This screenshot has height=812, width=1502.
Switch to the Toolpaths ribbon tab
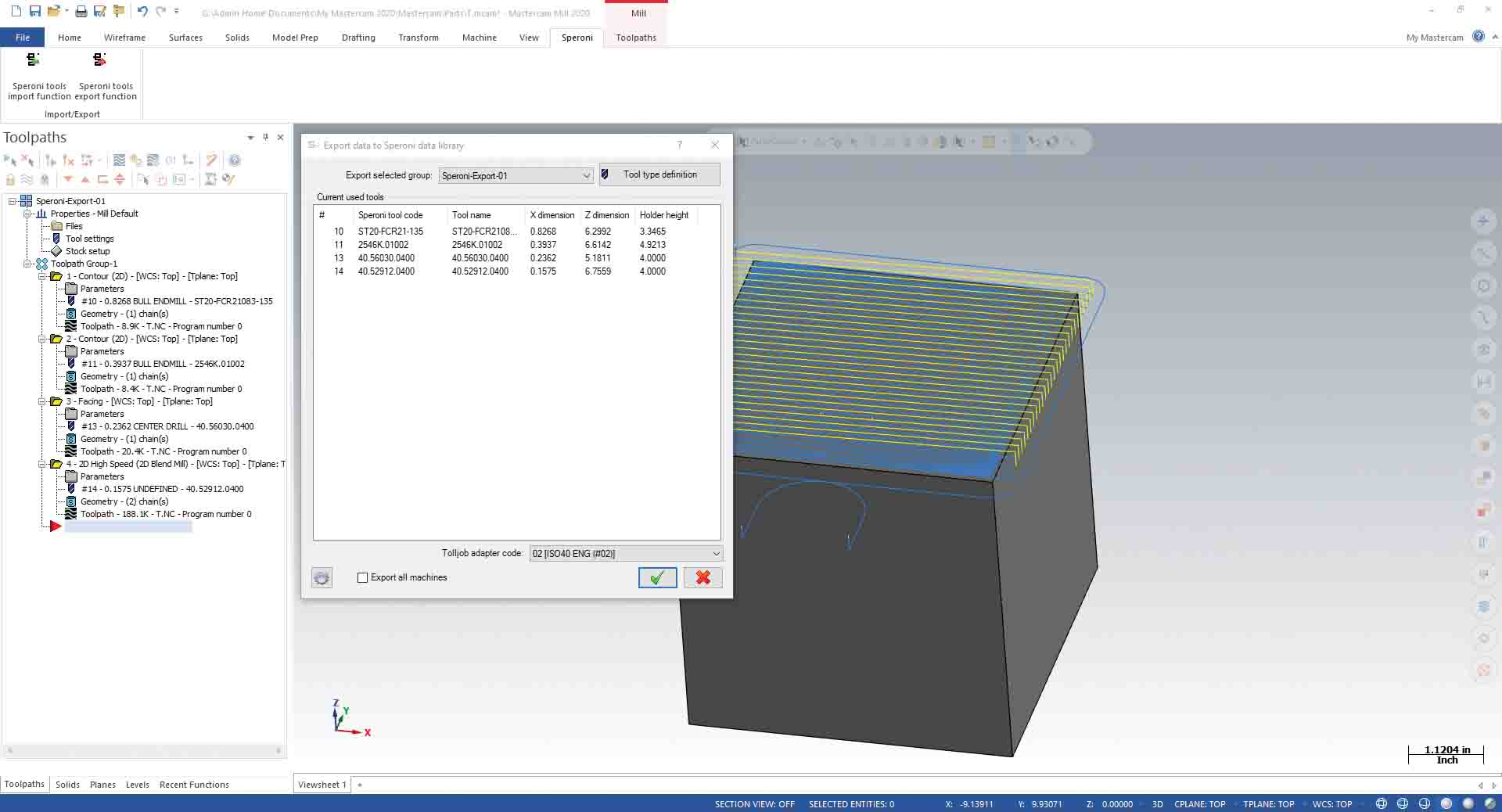tap(635, 38)
